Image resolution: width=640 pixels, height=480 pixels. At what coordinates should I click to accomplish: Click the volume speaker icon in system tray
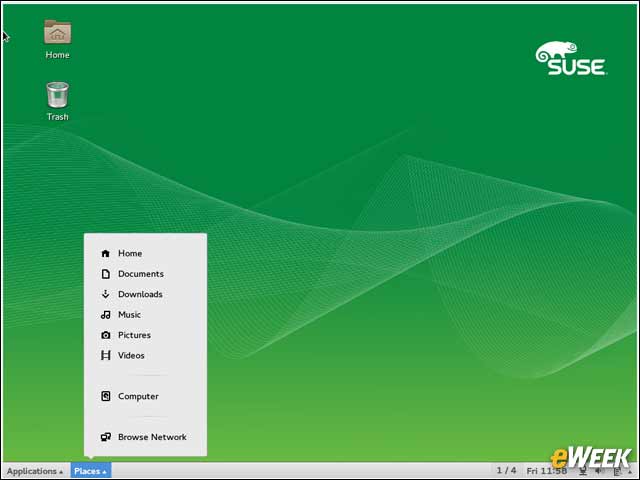(x=600, y=471)
